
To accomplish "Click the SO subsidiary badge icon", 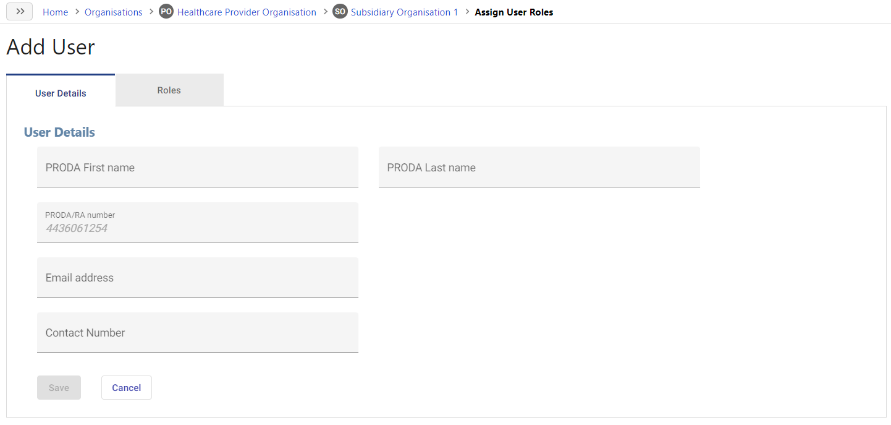I will (340, 12).
